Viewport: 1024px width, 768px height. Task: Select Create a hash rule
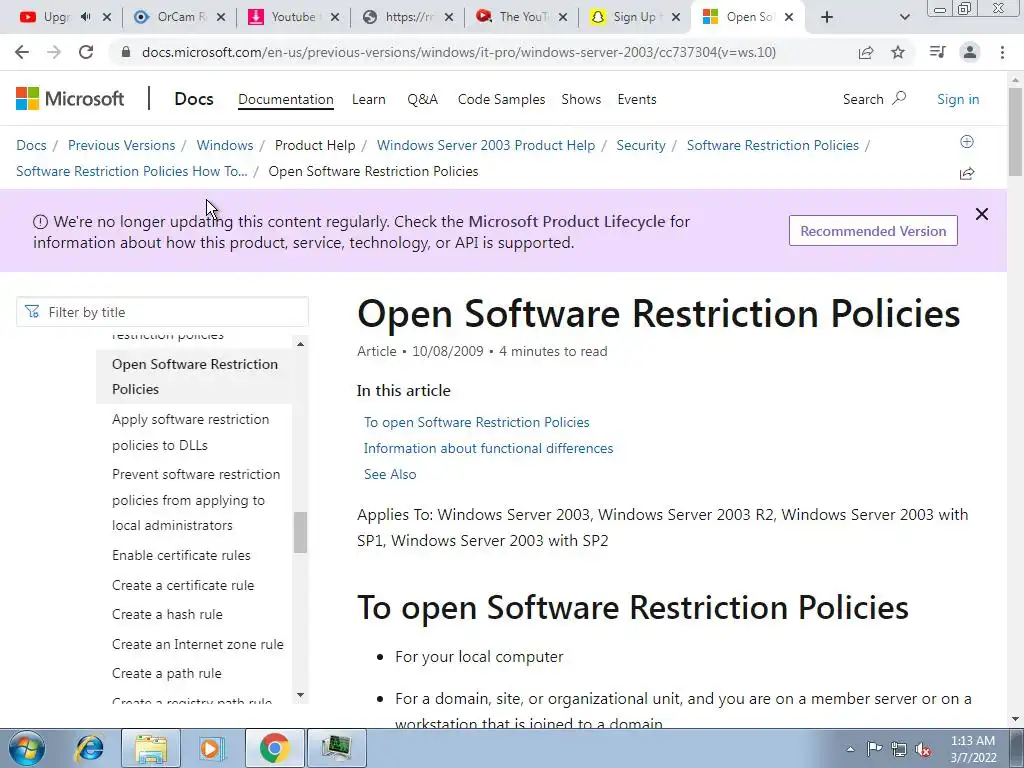pyautogui.click(x=167, y=614)
